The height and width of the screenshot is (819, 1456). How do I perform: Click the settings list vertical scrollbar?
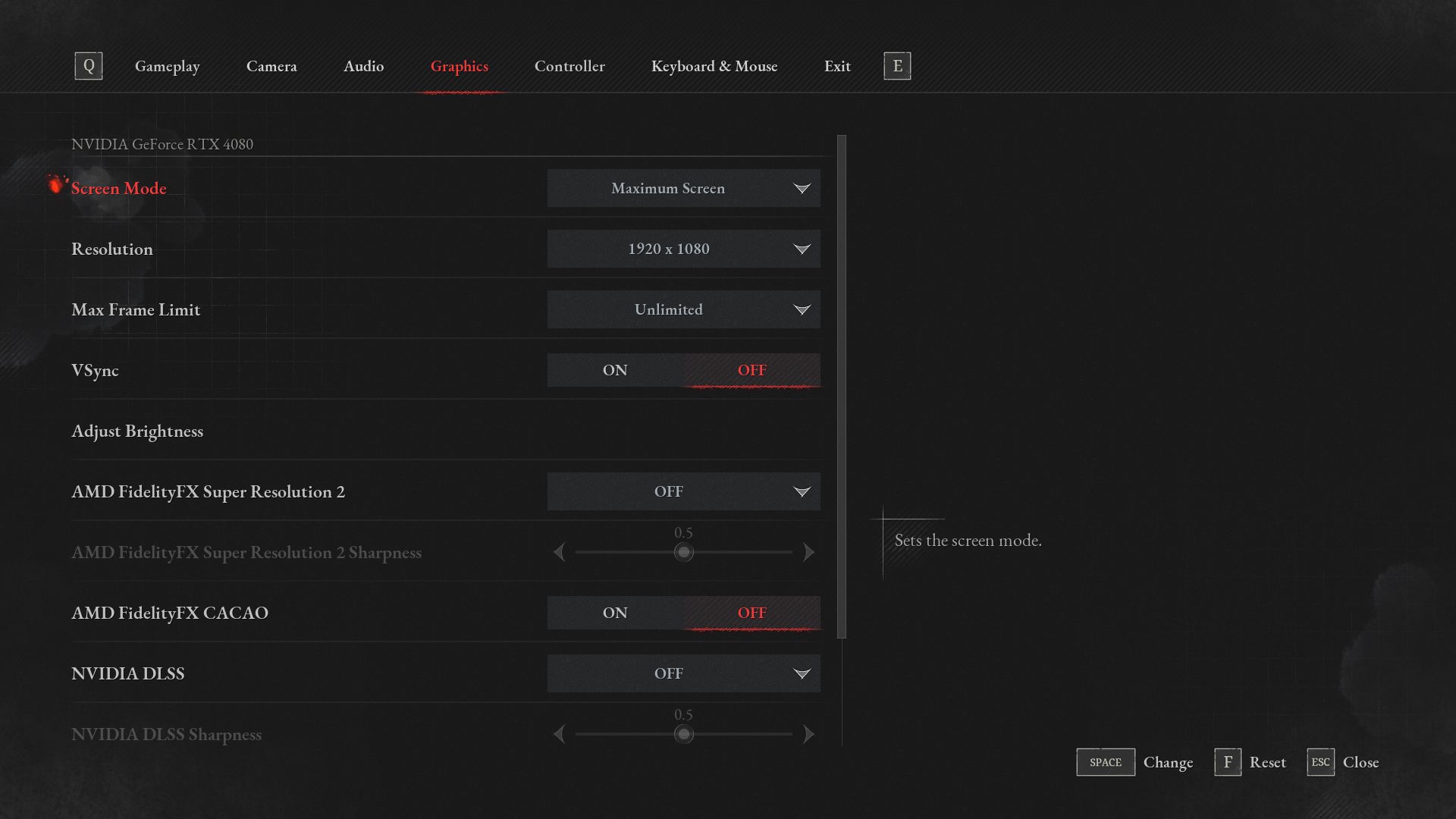click(841, 387)
